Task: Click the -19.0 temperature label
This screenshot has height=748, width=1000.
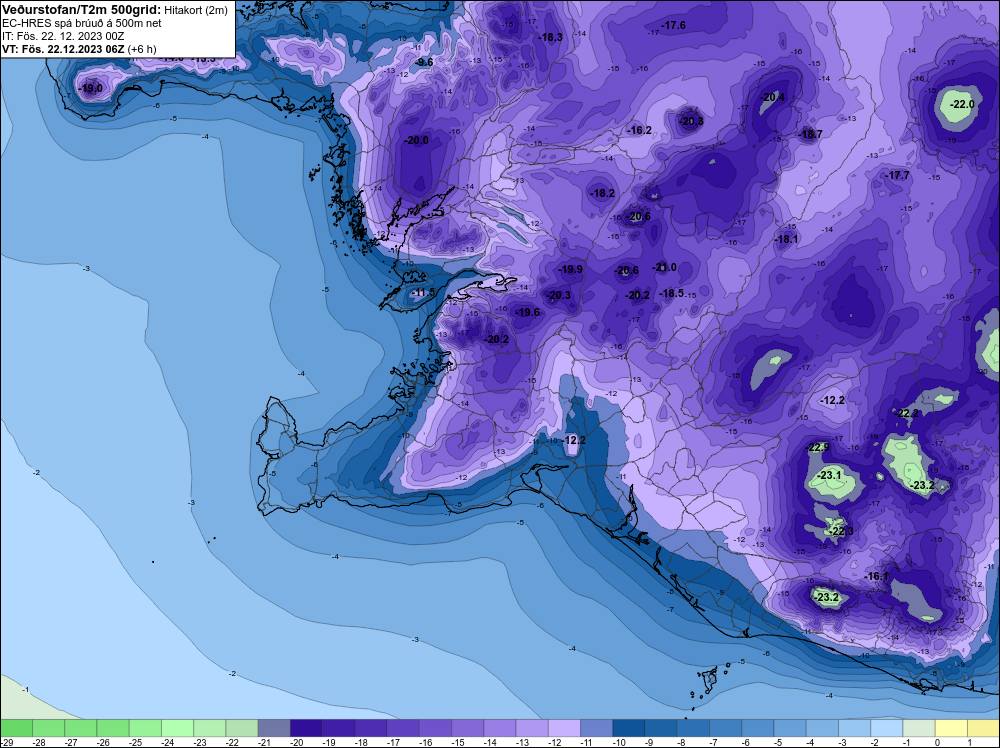Action: (x=91, y=88)
